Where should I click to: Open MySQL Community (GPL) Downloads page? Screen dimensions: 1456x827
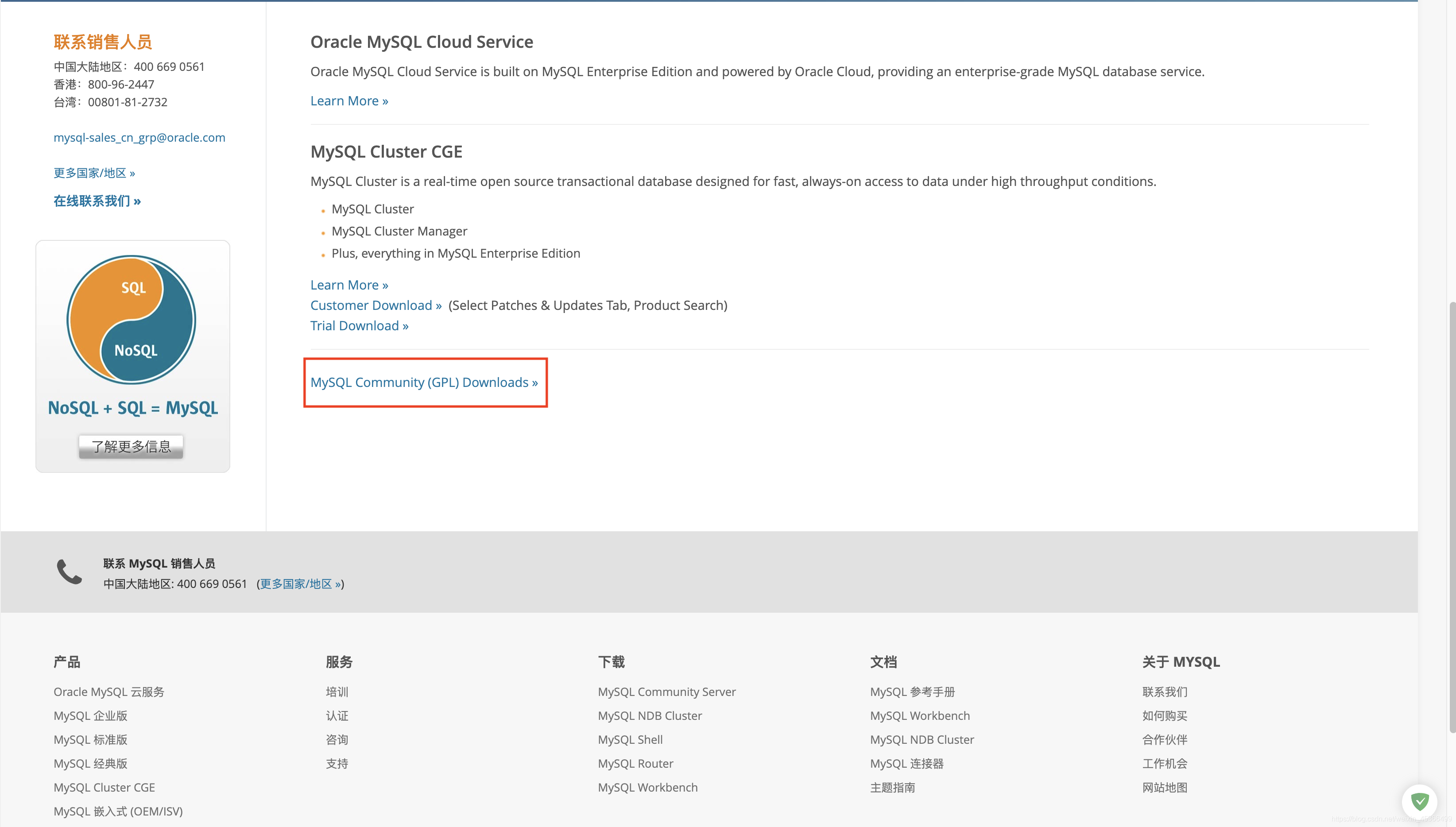tap(424, 382)
